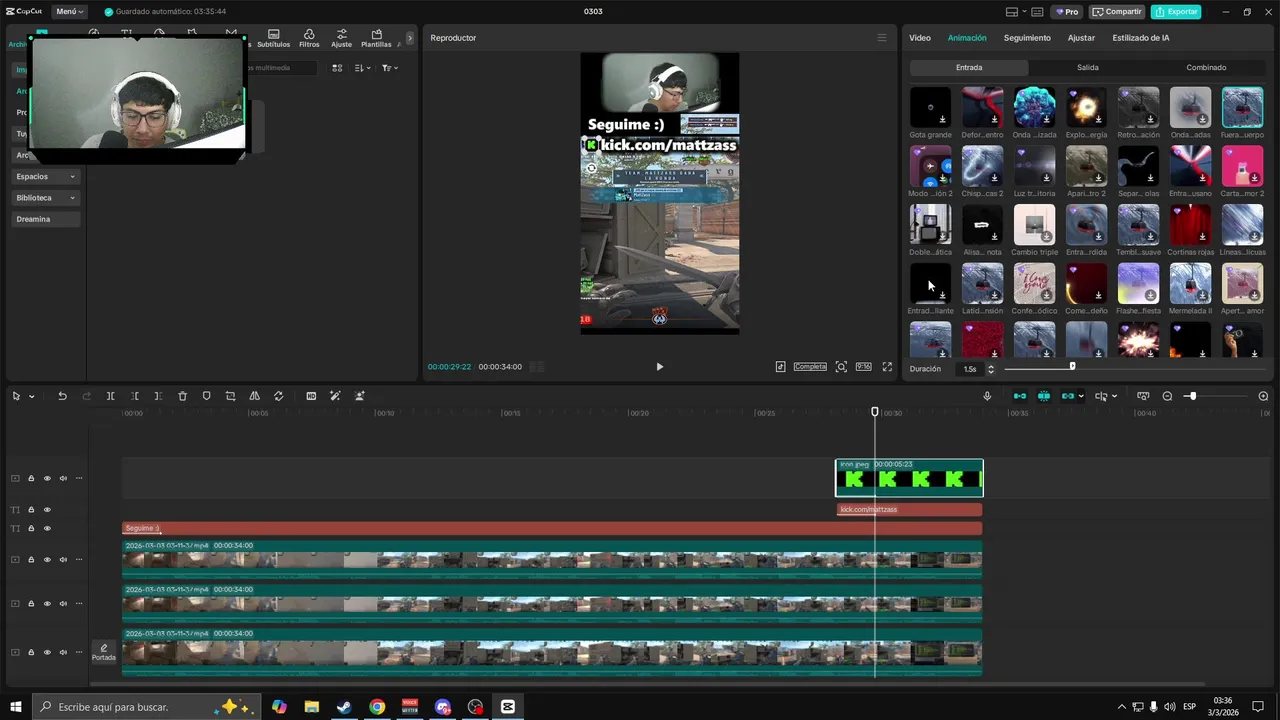Viewport: 1280px width, 720px height.
Task: Open the media sort dropdown
Action: pos(362,68)
